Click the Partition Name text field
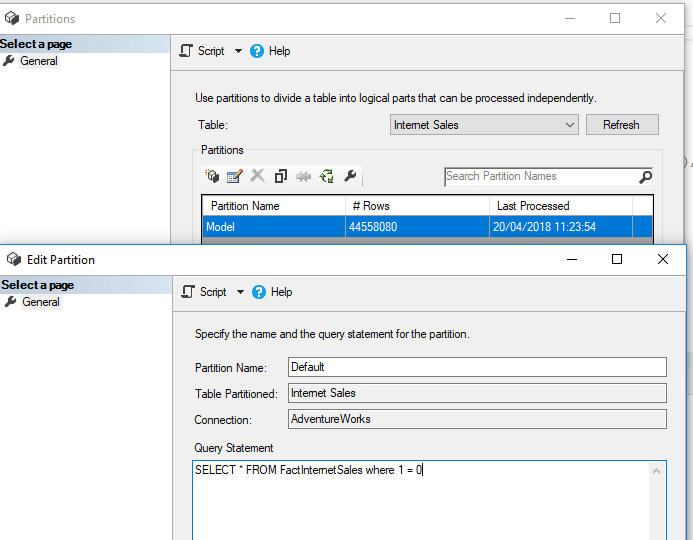Viewport: 693px width, 540px height. tap(477, 367)
